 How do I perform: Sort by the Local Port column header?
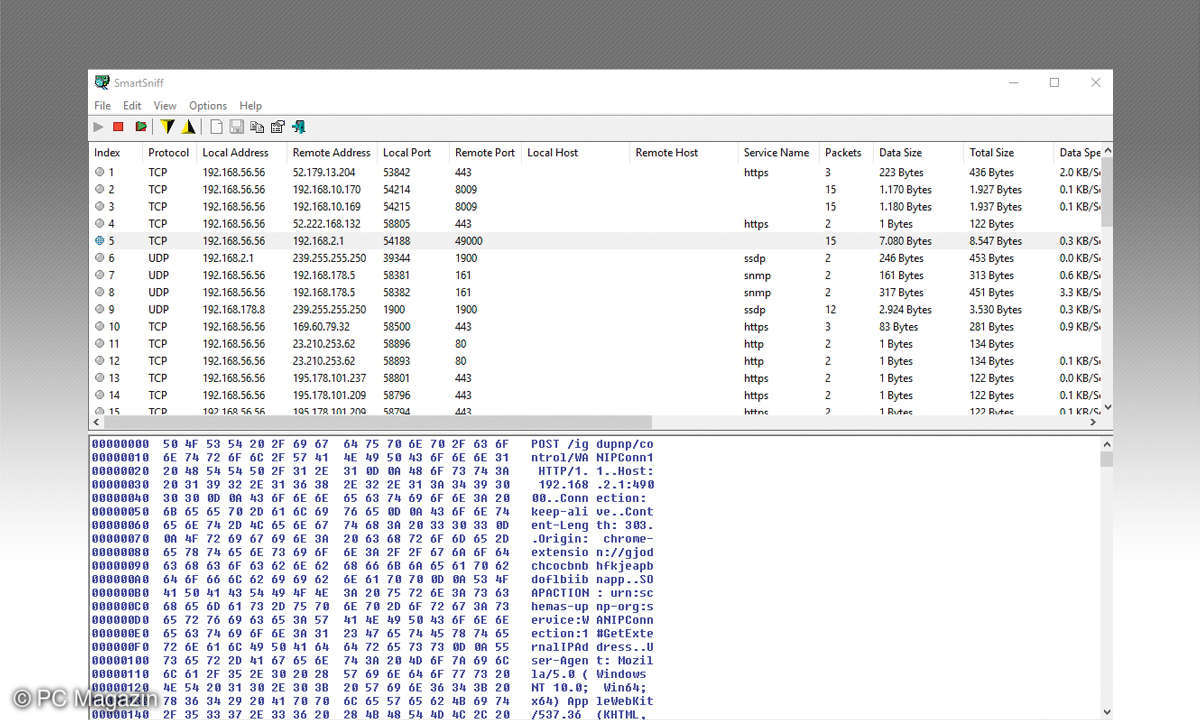(413, 153)
